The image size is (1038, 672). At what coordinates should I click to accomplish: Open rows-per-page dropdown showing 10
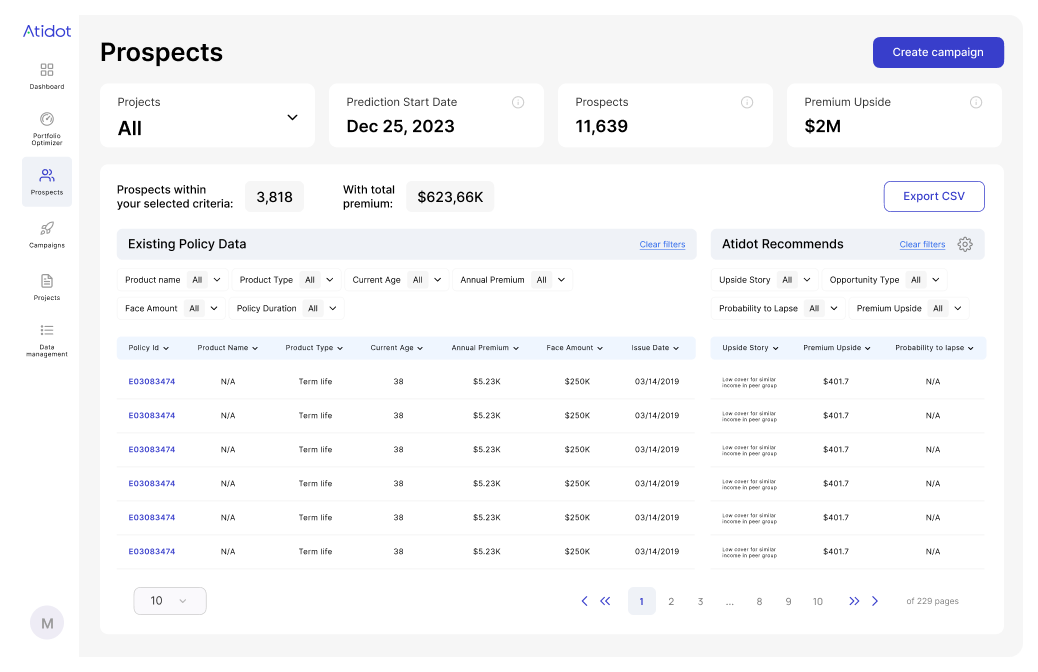pyautogui.click(x=169, y=601)
